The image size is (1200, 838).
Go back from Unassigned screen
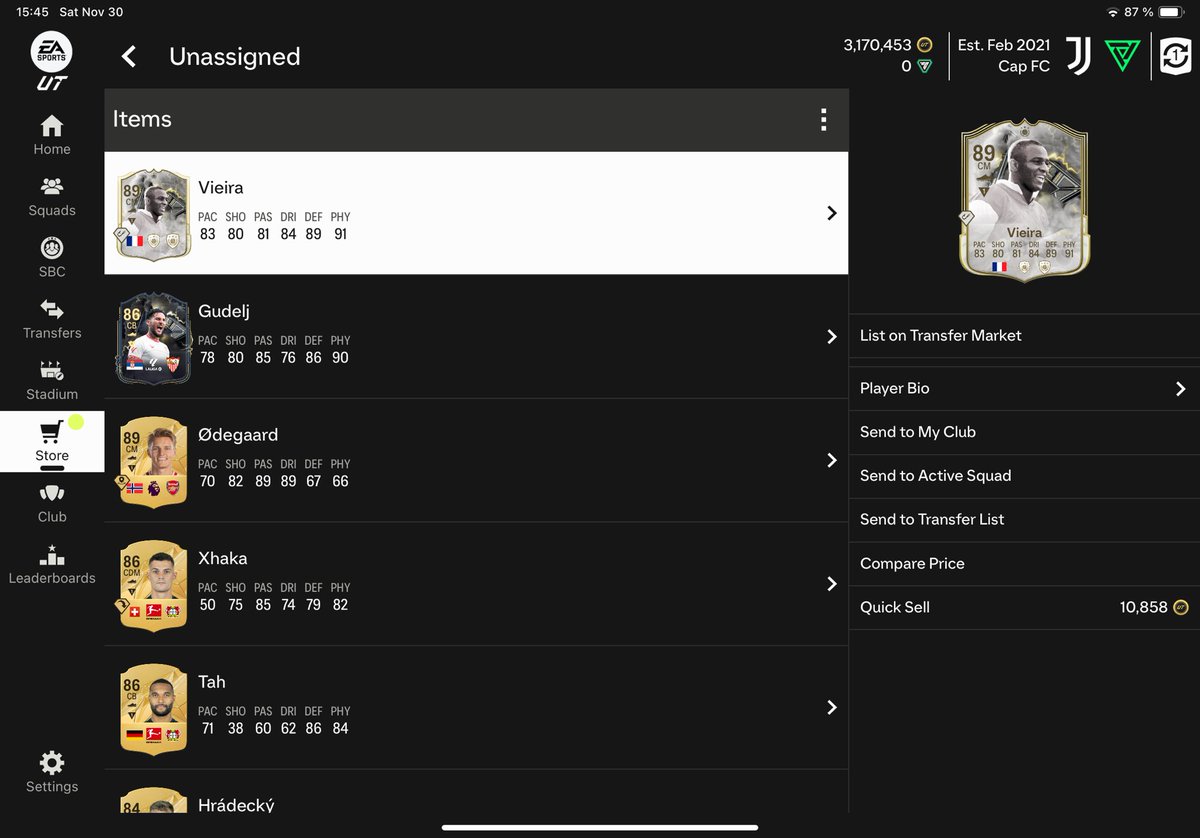coord(129,56)
